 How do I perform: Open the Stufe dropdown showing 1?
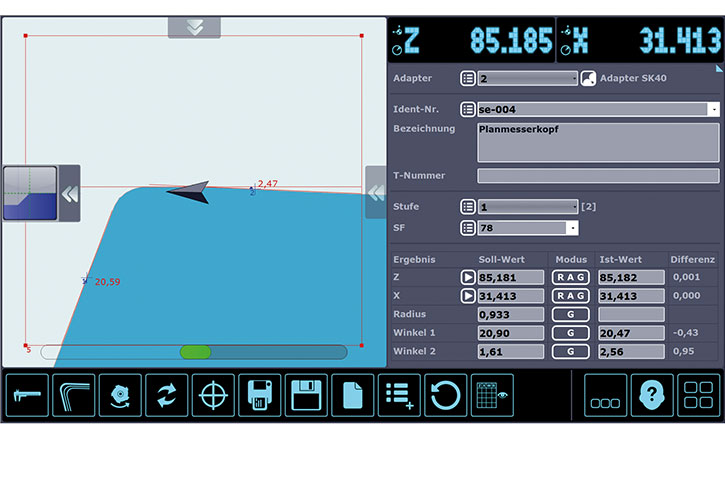coord(528,207)
